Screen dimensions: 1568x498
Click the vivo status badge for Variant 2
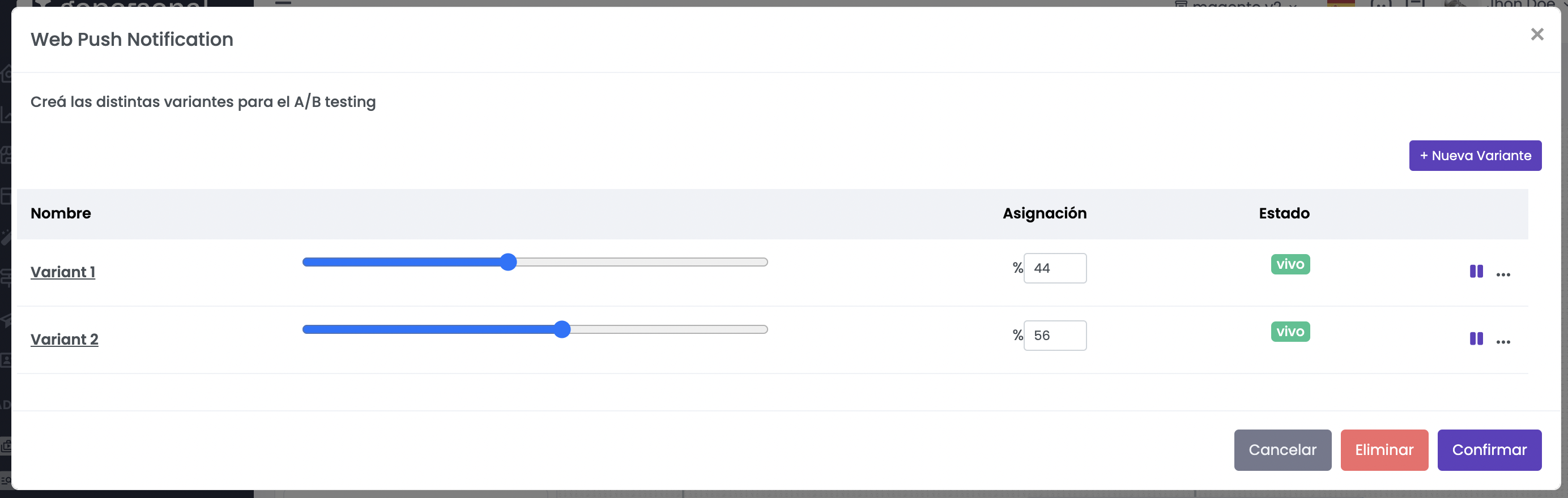coord(1290,332)
